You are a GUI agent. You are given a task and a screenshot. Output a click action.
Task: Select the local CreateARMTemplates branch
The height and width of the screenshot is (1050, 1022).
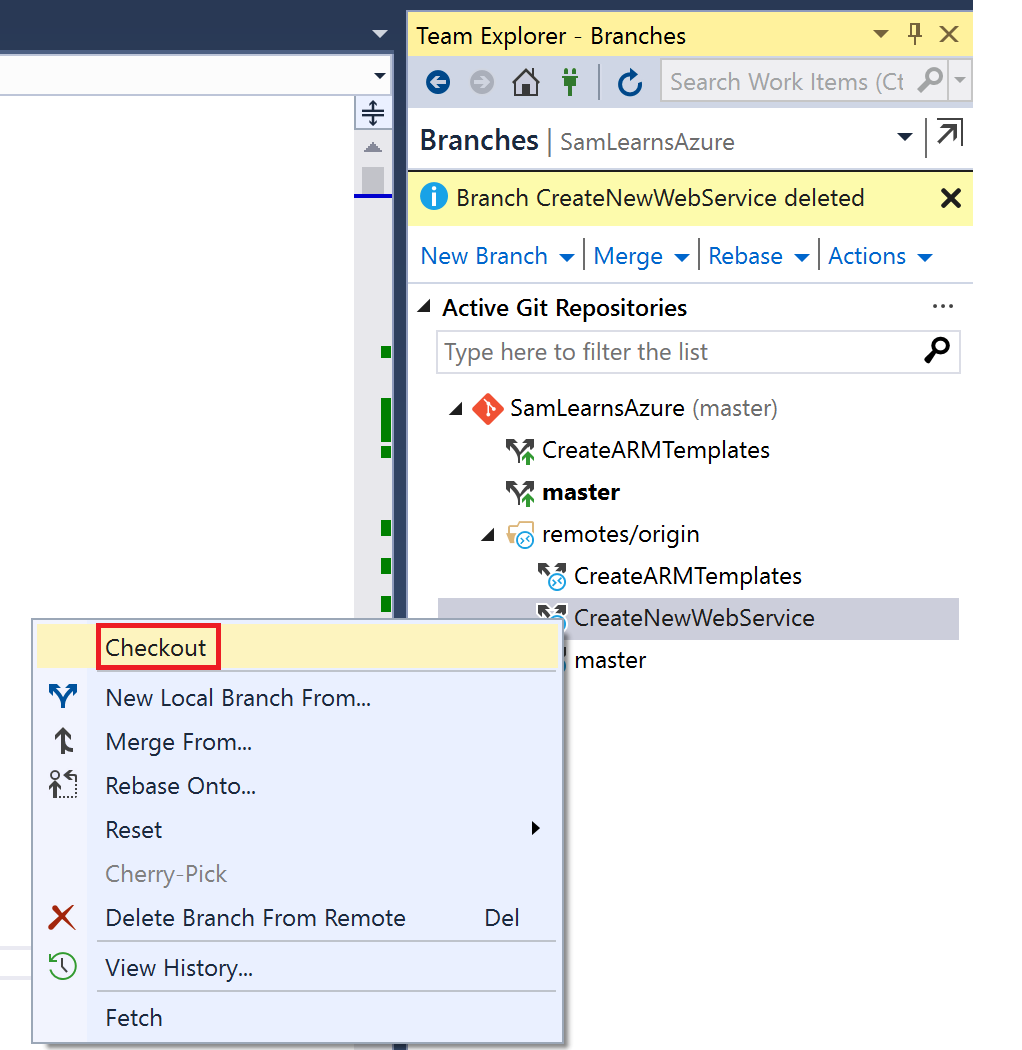pos(655,450)
